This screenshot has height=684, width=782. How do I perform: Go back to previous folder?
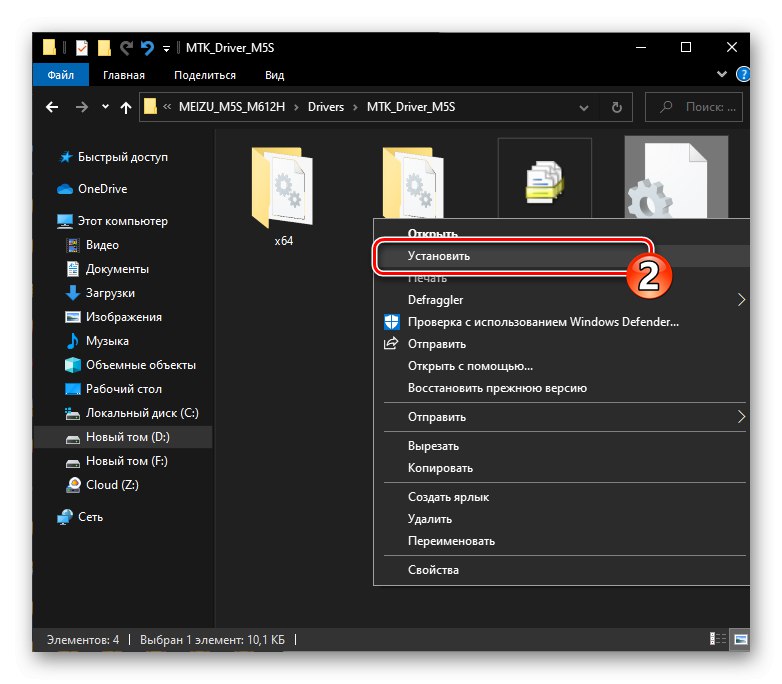(52, 107)
